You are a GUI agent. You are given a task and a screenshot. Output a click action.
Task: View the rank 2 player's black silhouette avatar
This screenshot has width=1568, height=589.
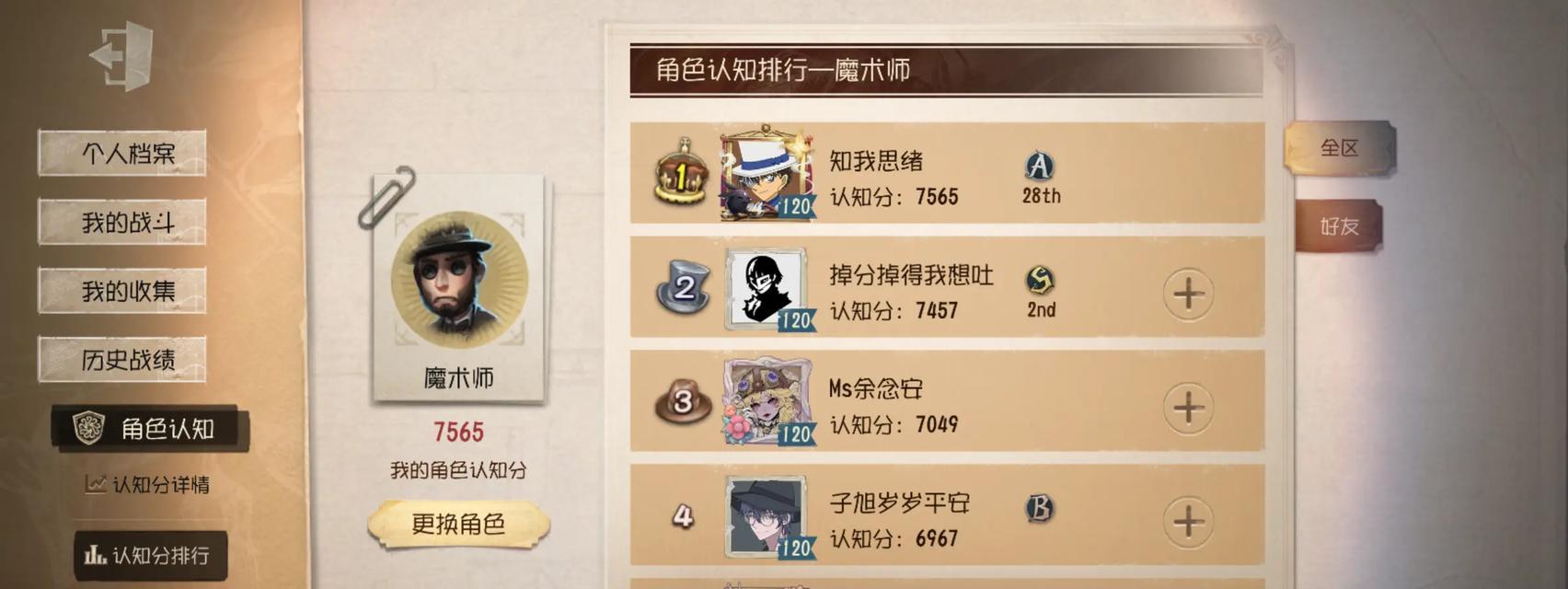[x=766, y=289]
